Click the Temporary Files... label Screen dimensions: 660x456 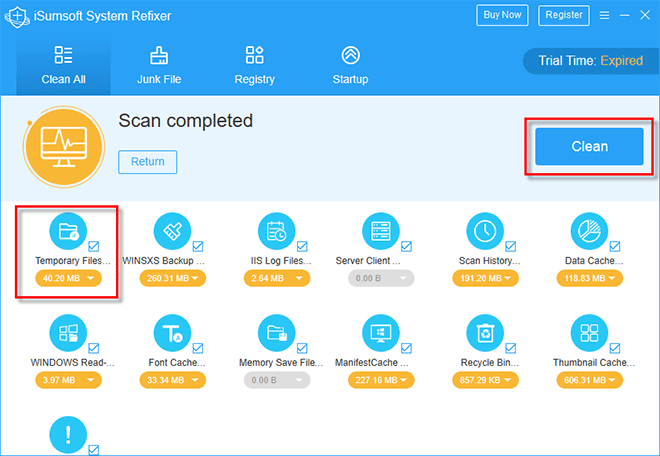(x=73, y=261)
